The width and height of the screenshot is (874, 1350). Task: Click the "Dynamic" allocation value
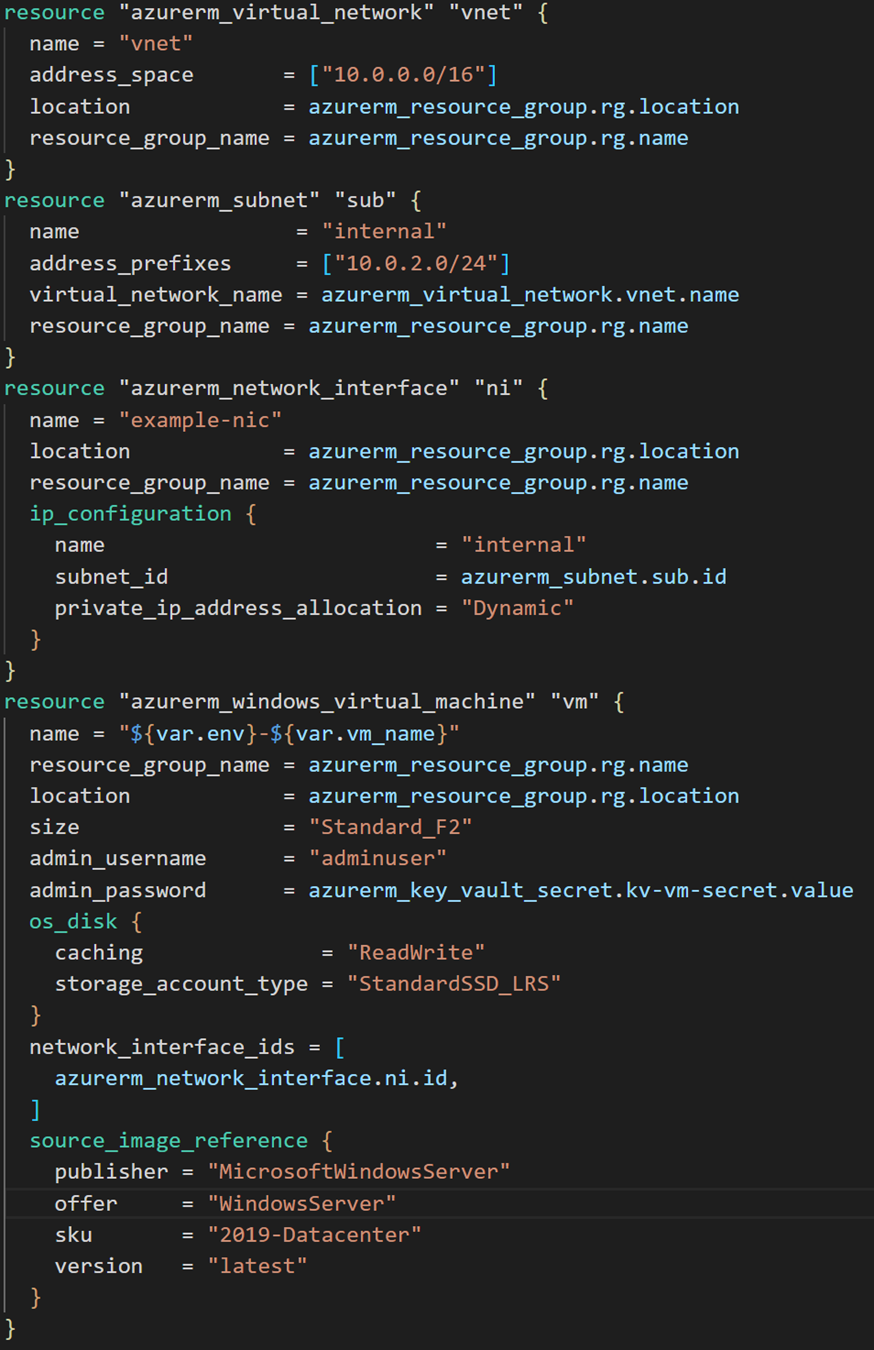517,608
